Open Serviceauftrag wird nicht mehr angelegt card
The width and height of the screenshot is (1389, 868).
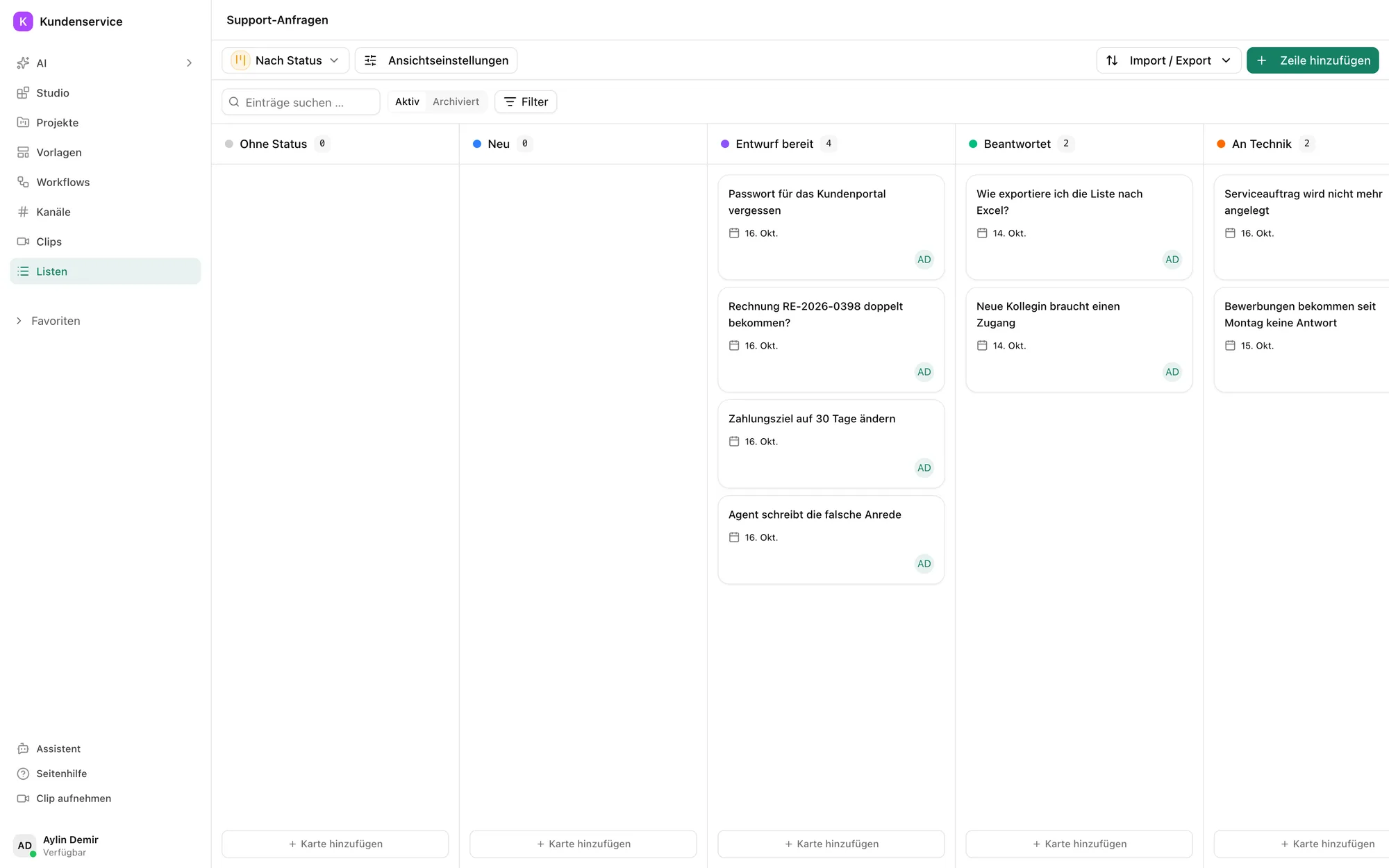tap(1301, 227)
